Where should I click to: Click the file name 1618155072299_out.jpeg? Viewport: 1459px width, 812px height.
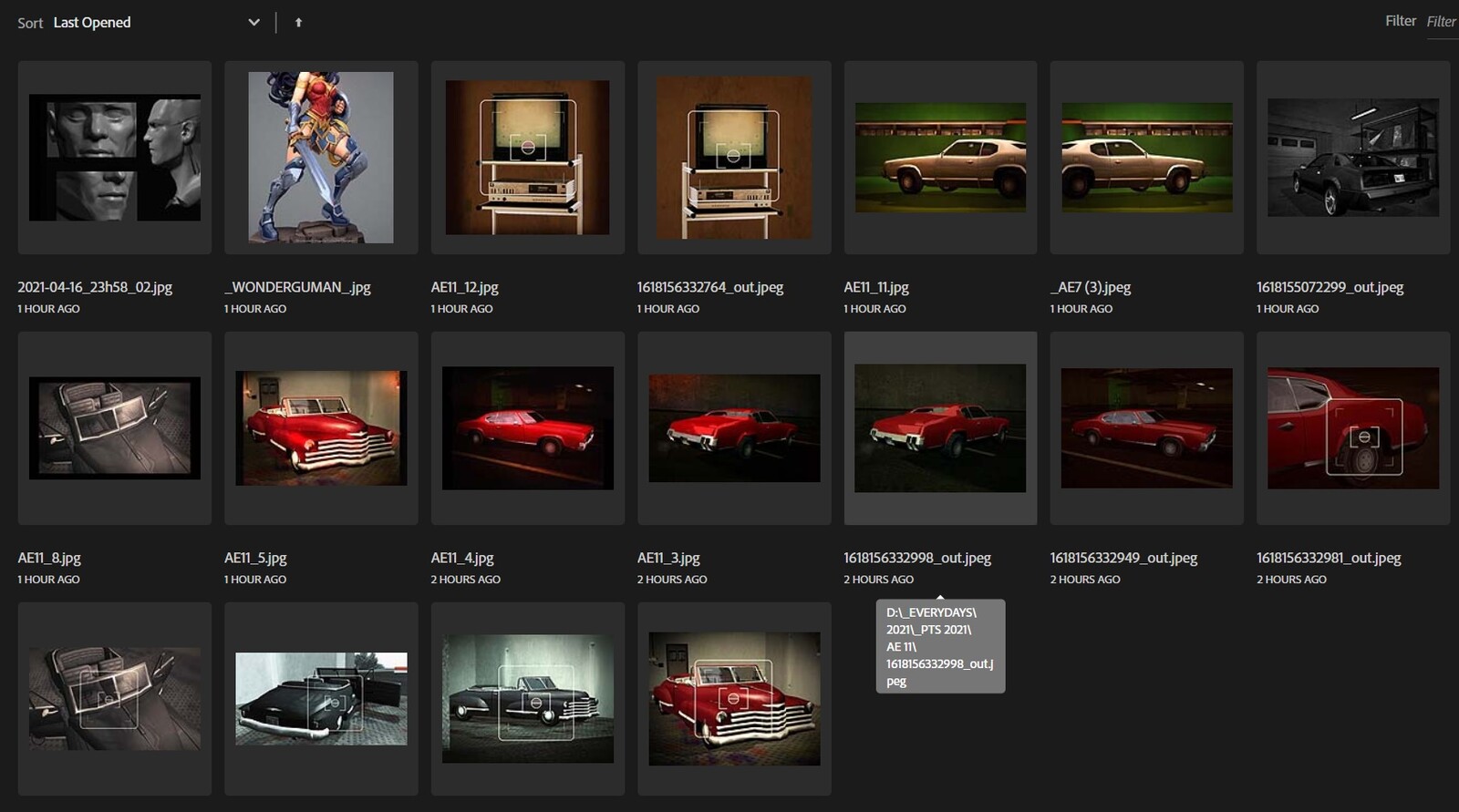[x=1330, y=287]
